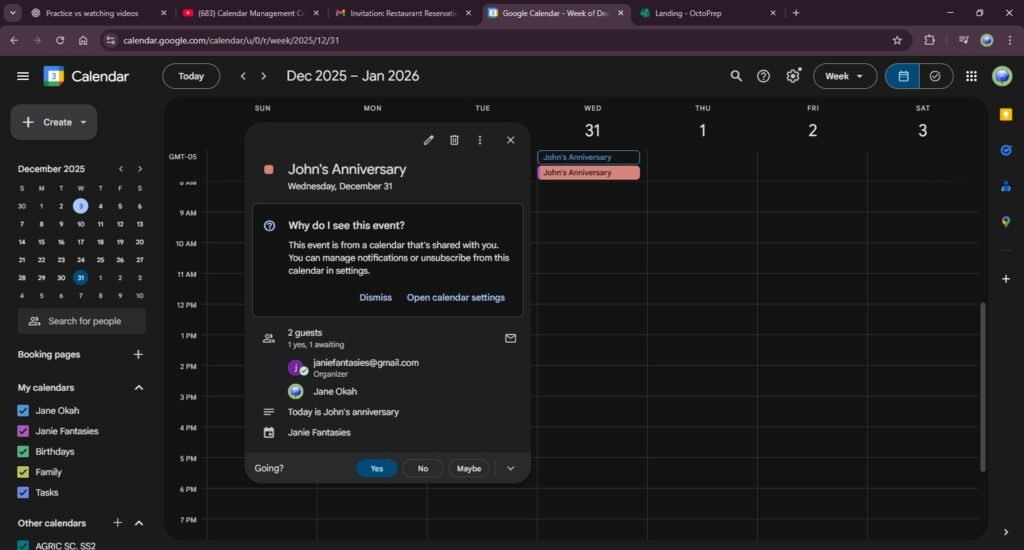Expand more RSVP options arrow

pos(510,468)
